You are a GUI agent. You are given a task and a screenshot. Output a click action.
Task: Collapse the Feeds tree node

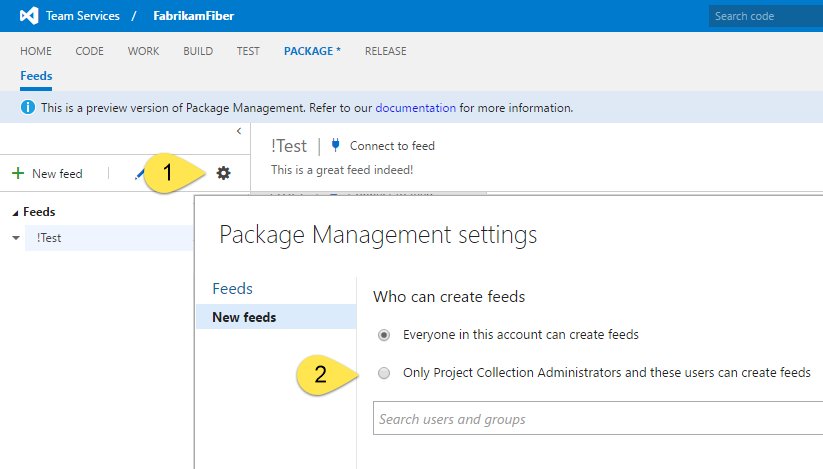(15, 212)
